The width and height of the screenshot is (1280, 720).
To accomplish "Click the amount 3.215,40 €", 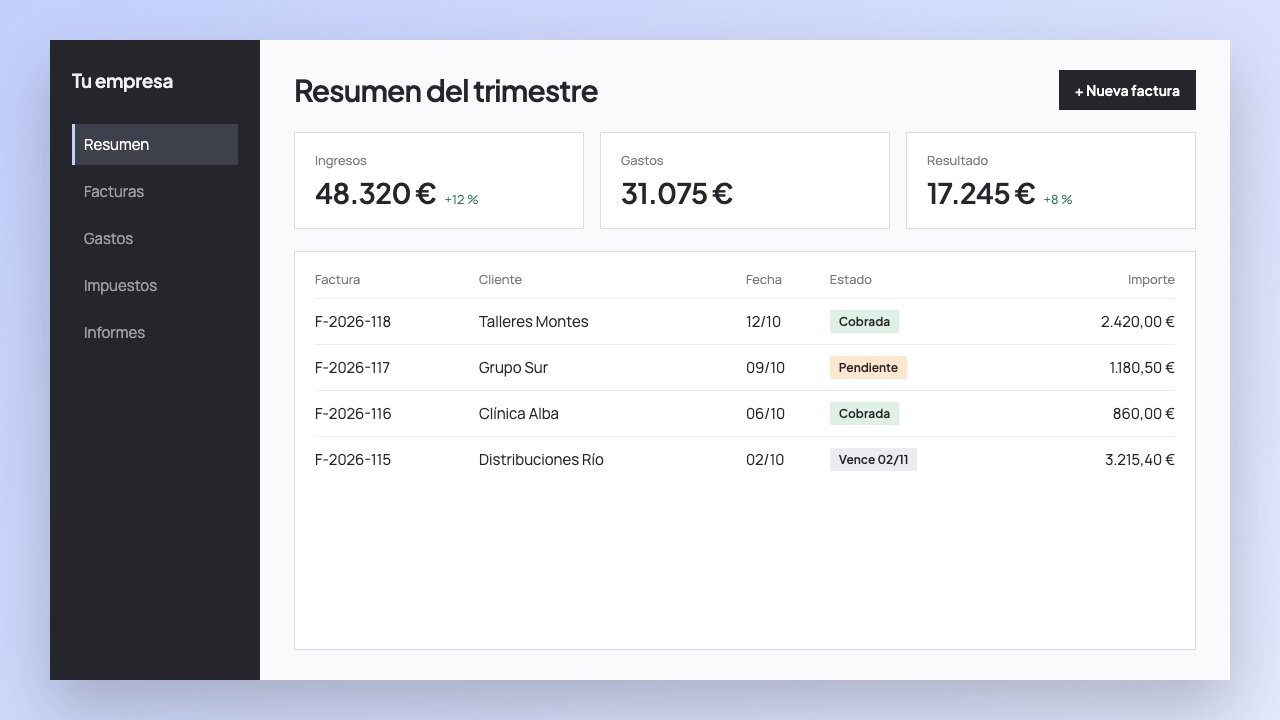I will click(1140, 459).
